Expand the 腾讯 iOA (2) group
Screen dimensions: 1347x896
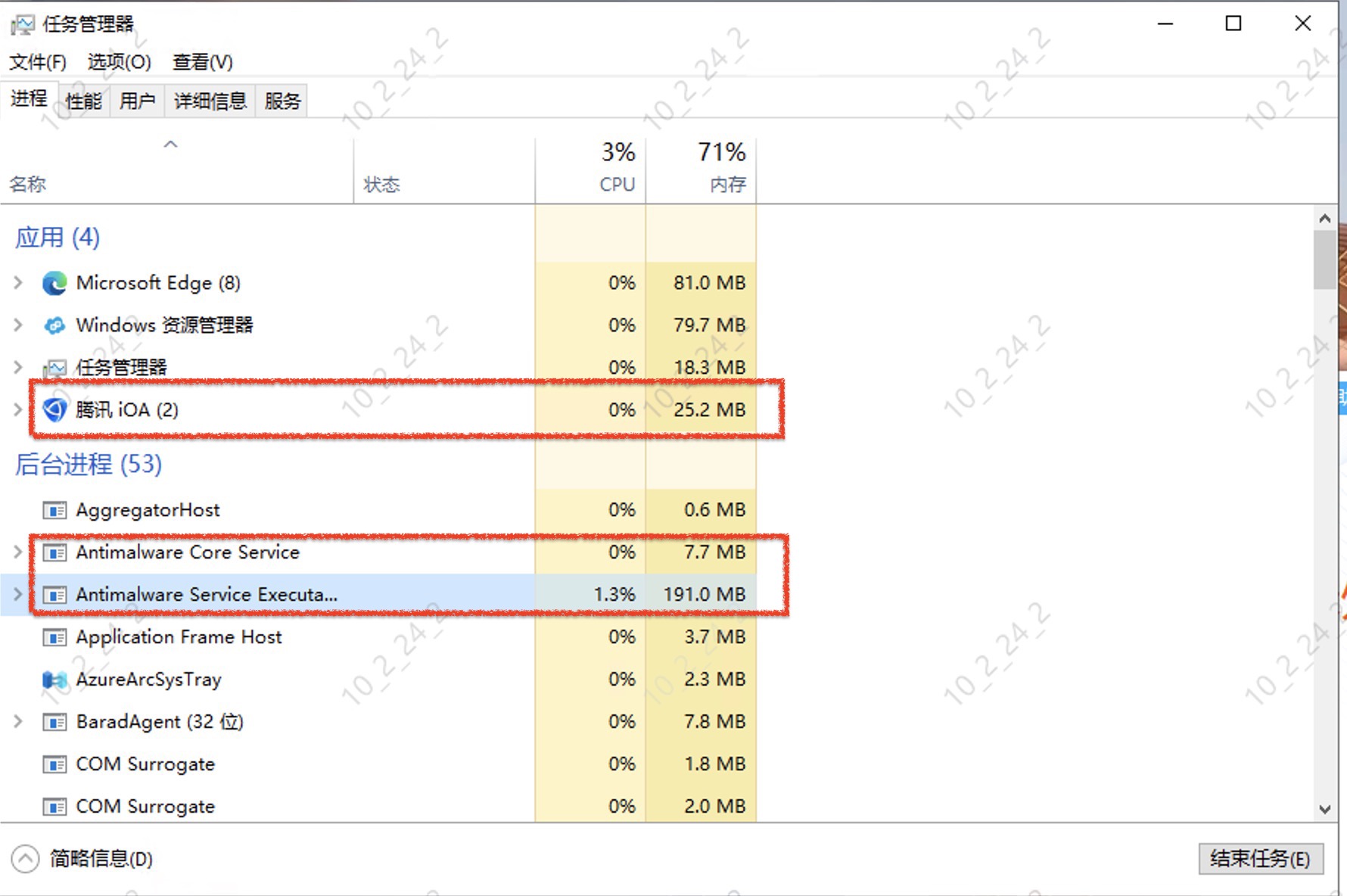pyautogui.click(x=18, y=410)
